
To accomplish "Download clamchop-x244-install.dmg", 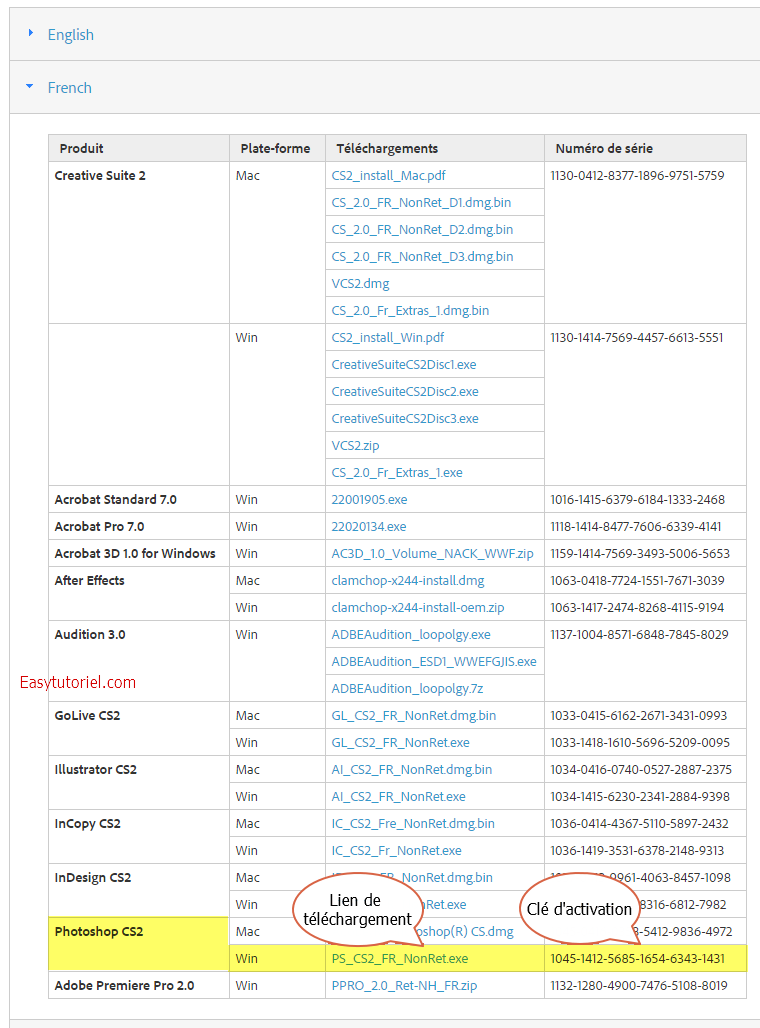I will 408,581.
